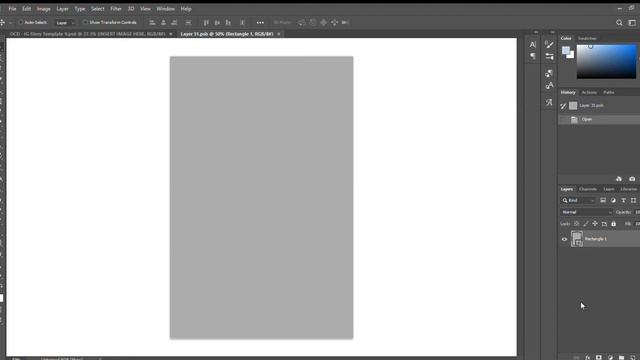Open the Help menu
Image resolution: width=640 pixels, height=360 pixels.
(x=186, y=9)
